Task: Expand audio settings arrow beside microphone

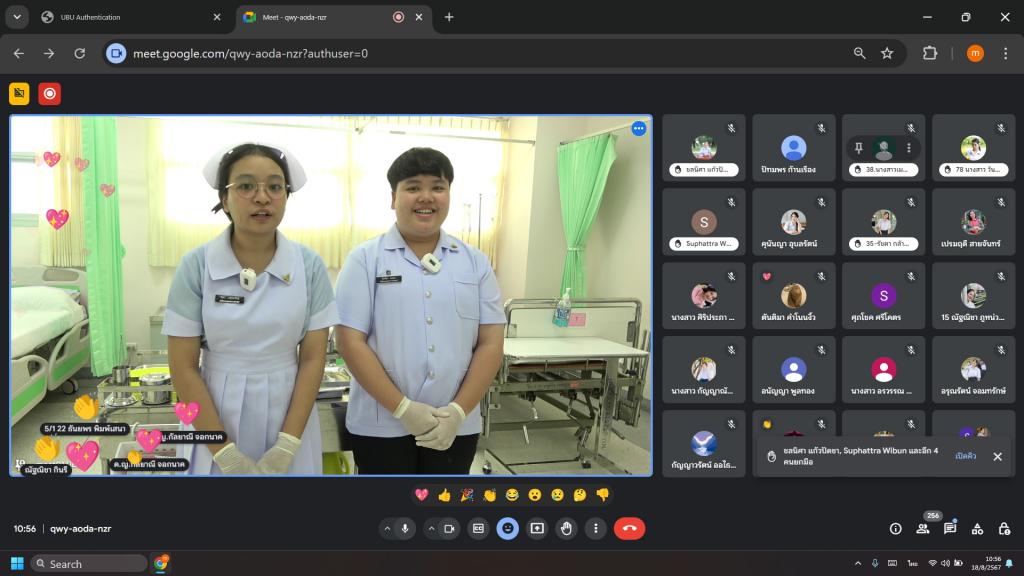Action: pyautogui.click(x=387, y=528)
